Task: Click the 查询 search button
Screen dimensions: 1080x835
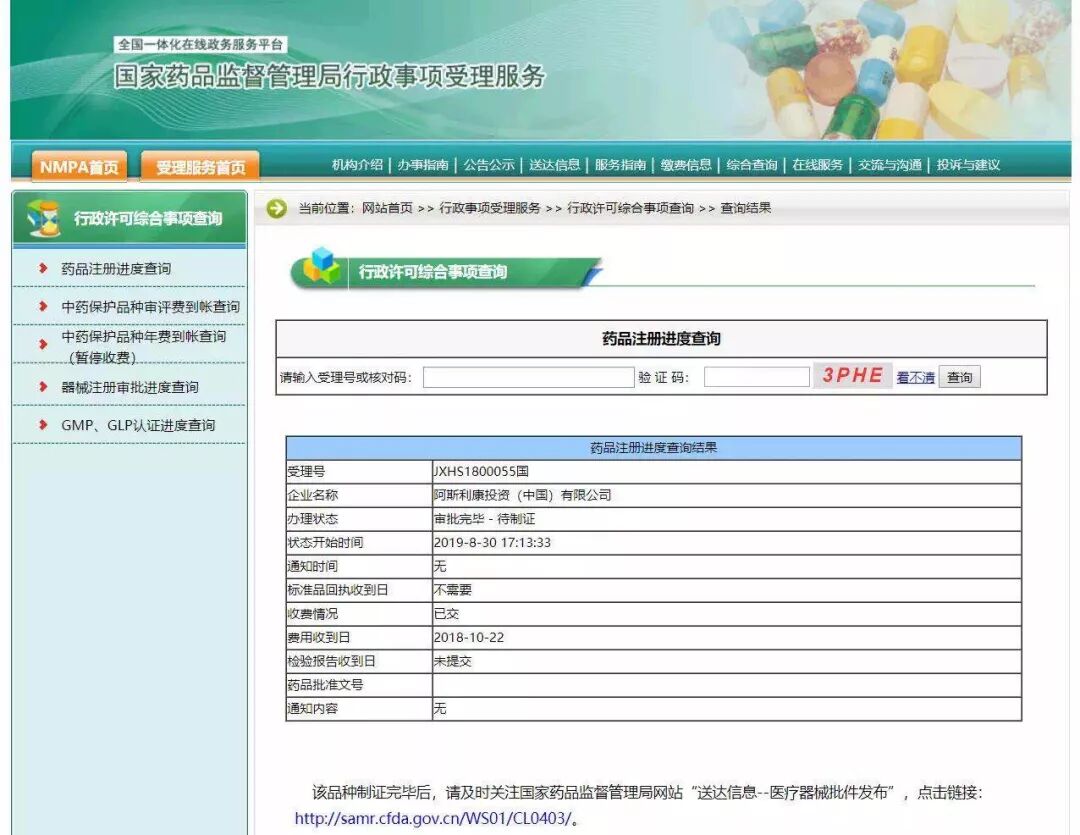Action: [959, 377]
